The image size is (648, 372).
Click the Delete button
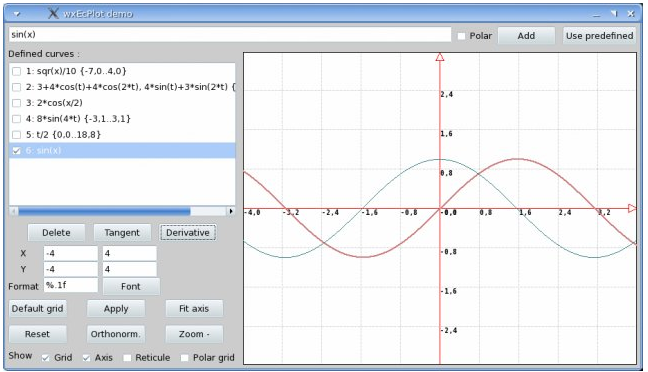point(56,233)
